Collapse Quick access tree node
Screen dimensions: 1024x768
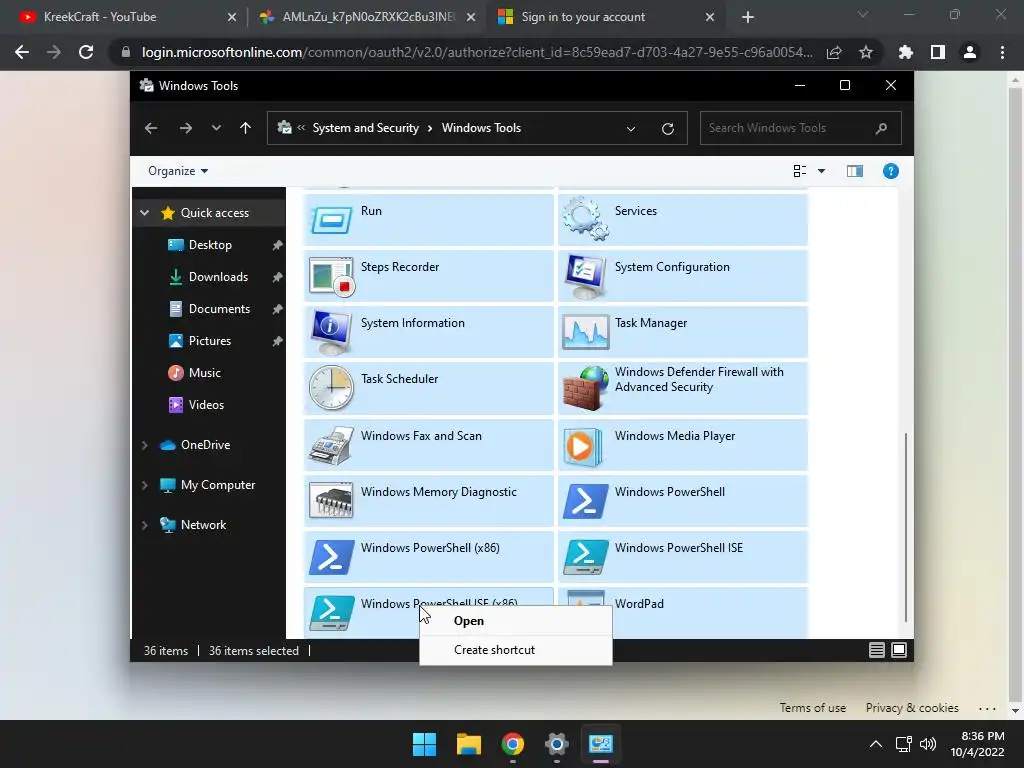(145, 213)
